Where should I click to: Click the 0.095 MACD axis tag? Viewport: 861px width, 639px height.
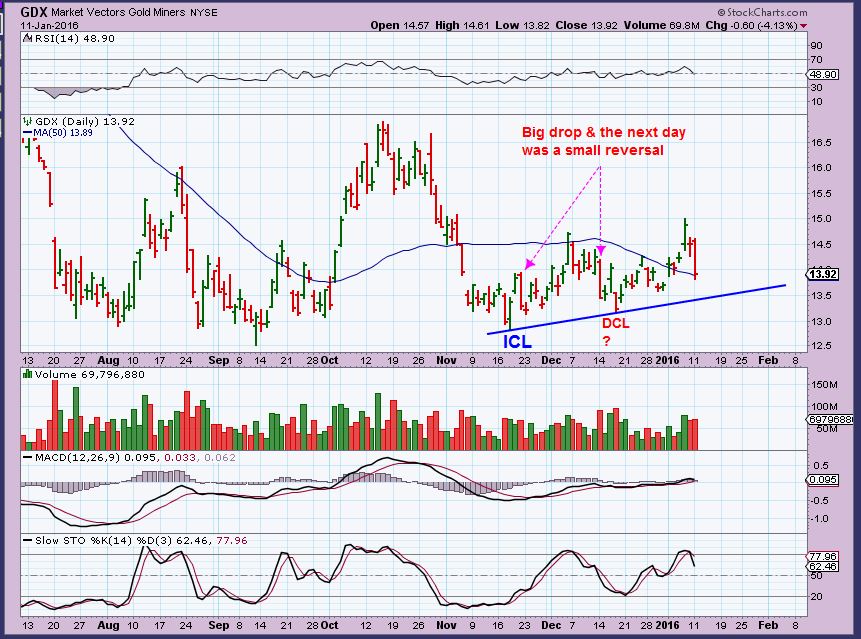(x=824, y=480)
